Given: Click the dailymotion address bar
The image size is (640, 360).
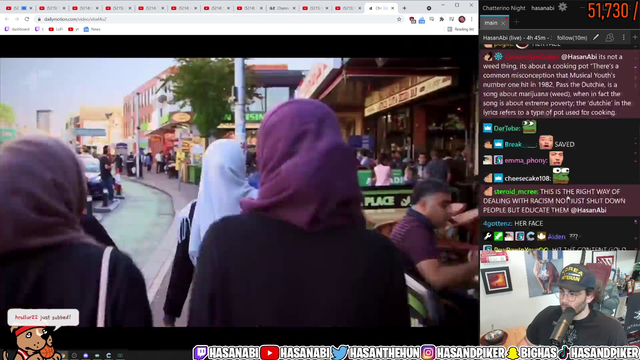Looking at the screenshot, I should click(x=216, y=19).
